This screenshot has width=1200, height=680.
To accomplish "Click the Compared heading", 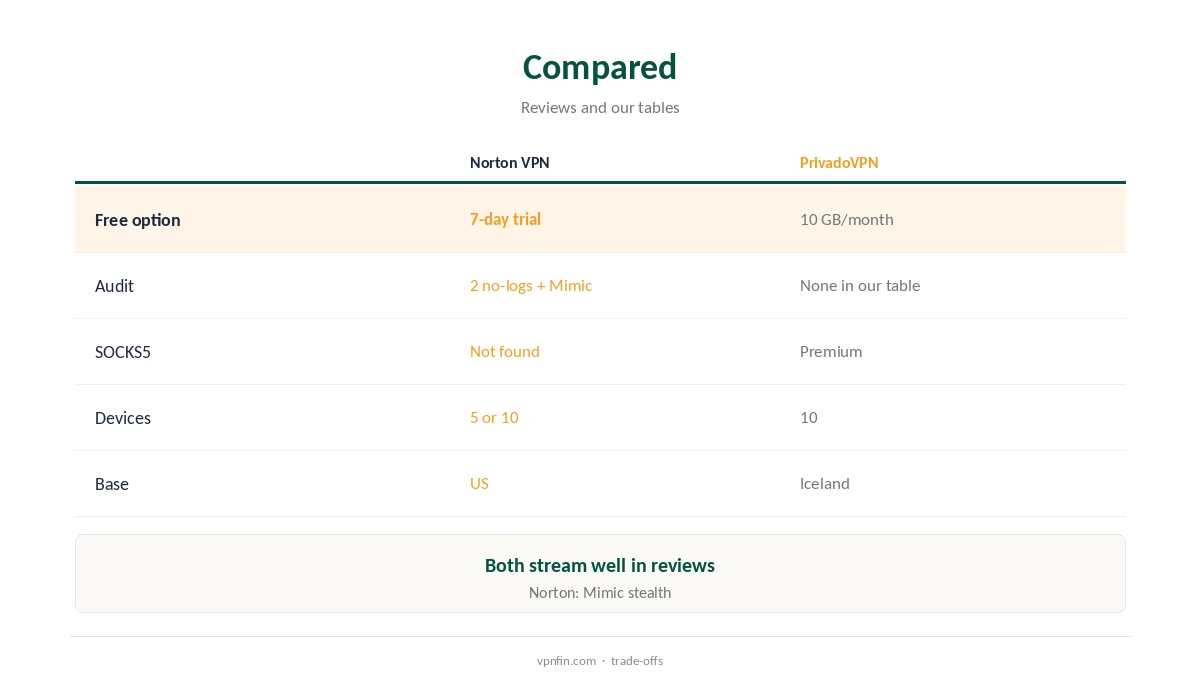I will pos(600,67).
